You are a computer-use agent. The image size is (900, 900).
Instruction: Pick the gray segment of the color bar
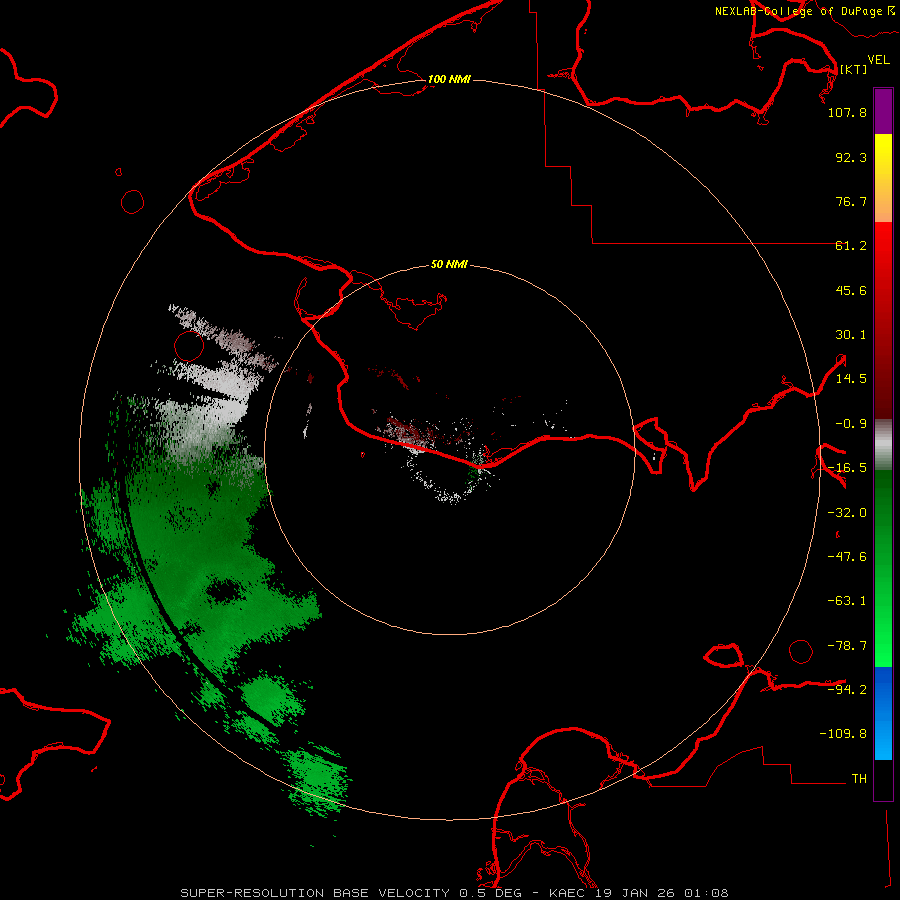[x=883, y=445]
